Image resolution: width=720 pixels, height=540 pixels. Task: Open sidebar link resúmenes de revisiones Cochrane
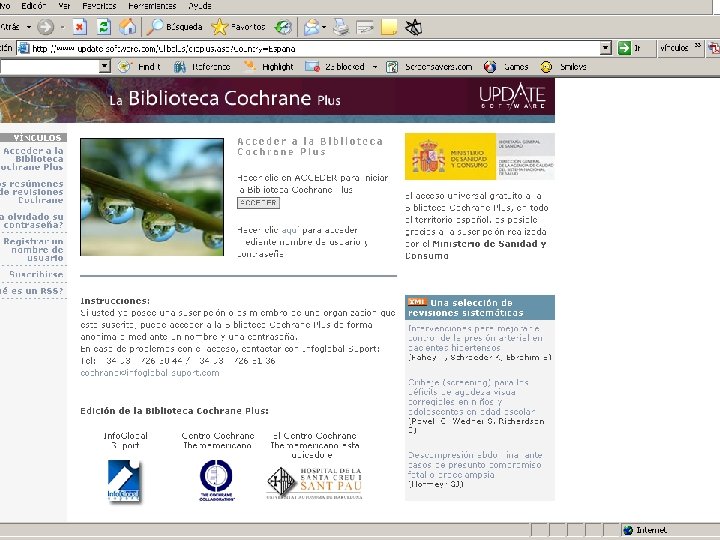pos(32,192)
